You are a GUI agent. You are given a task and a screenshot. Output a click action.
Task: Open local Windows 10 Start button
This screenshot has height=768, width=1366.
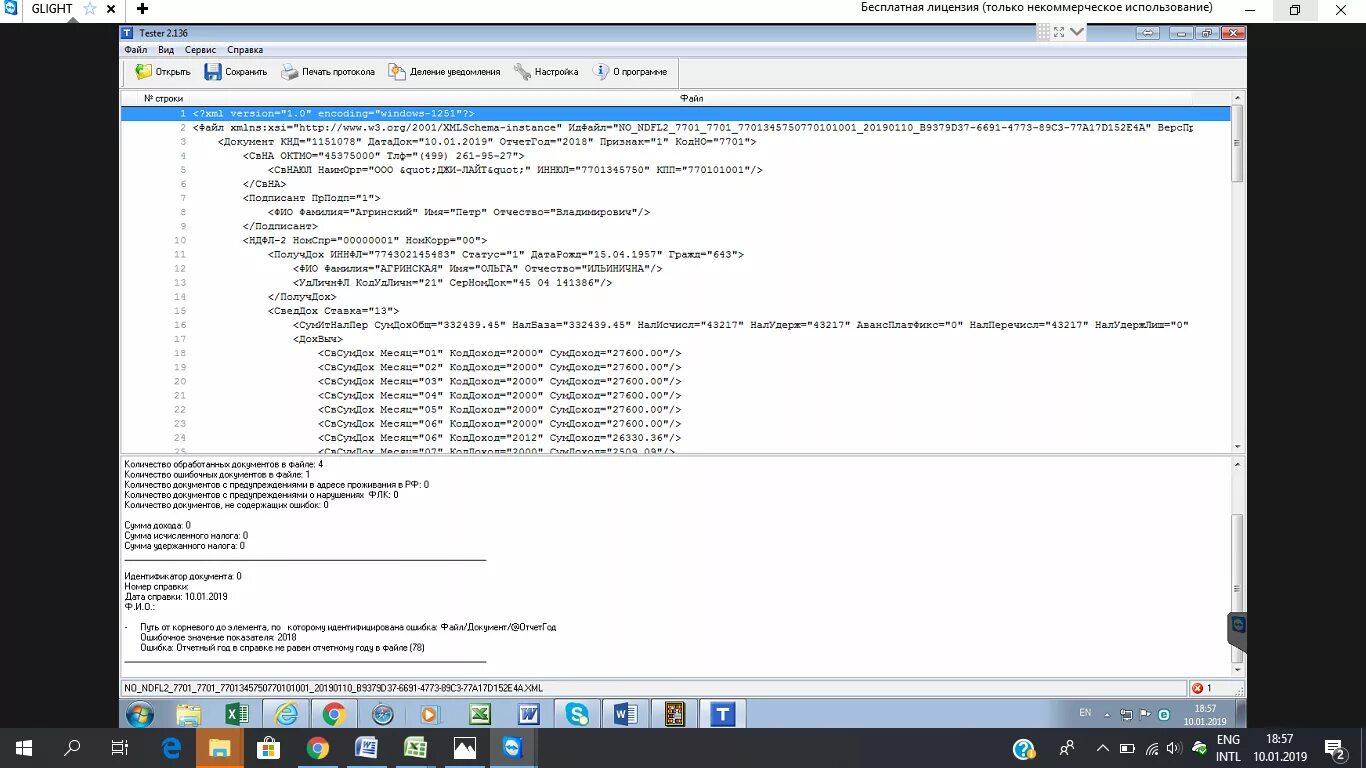tap(24, 748)
